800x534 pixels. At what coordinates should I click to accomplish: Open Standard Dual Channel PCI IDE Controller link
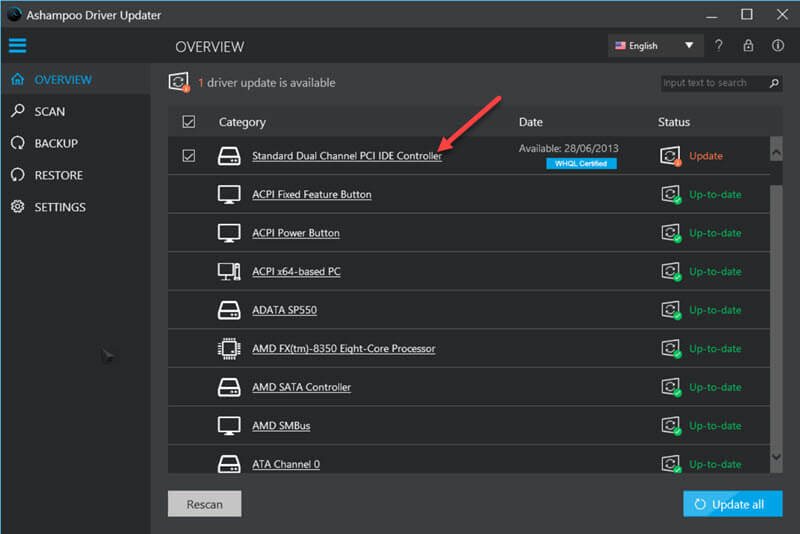(347, 156)
